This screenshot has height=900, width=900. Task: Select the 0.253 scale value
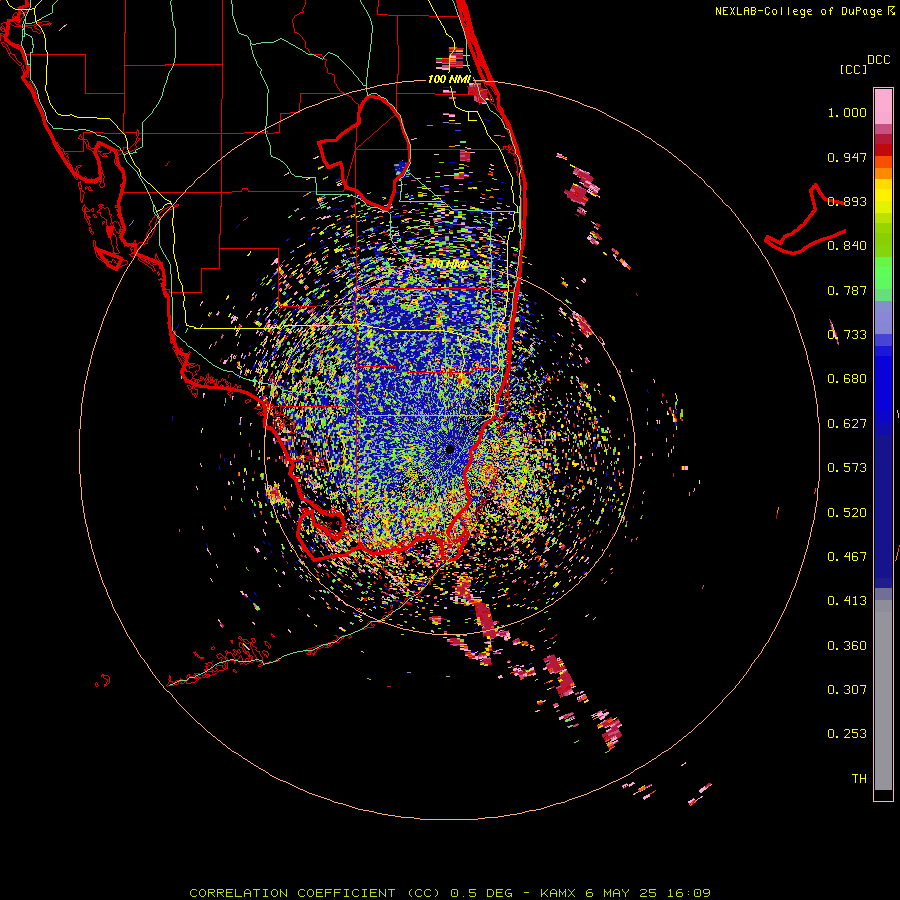pos(847,734)
